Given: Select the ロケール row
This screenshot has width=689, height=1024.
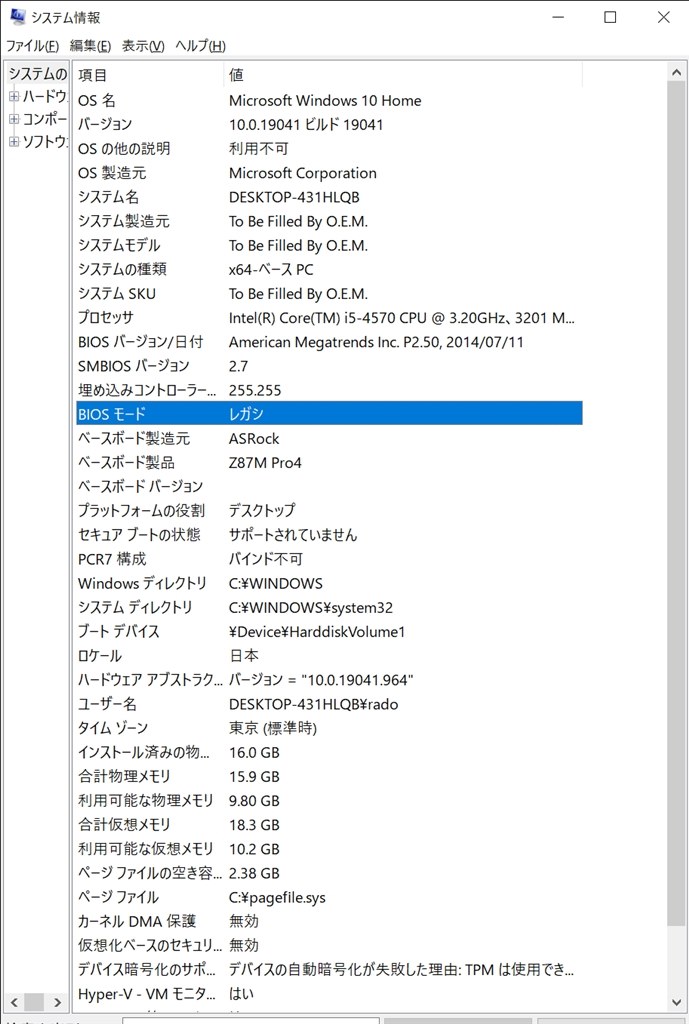Looking at the screenshot, I should pos(329,656).
